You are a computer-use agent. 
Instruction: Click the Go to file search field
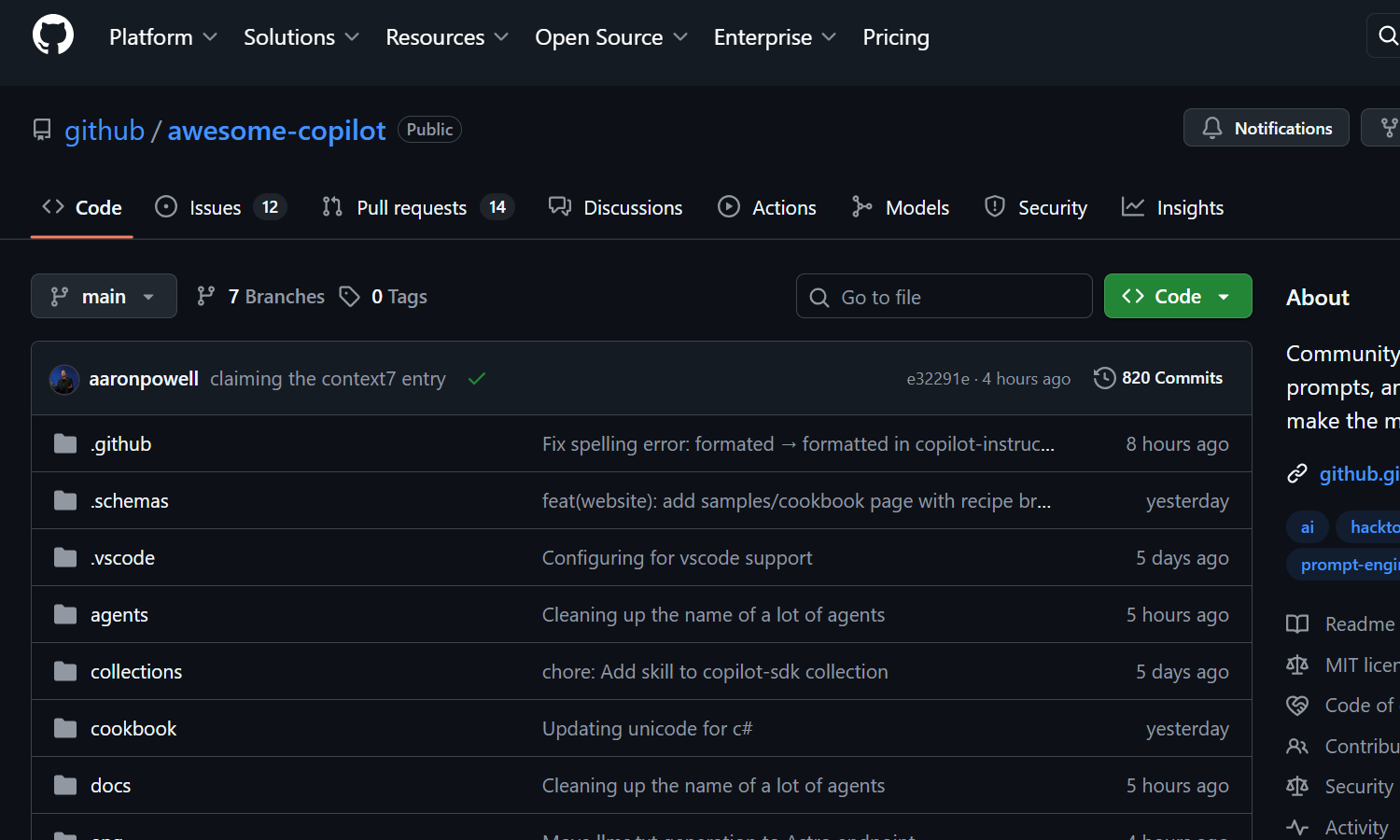tap(944, 297)
